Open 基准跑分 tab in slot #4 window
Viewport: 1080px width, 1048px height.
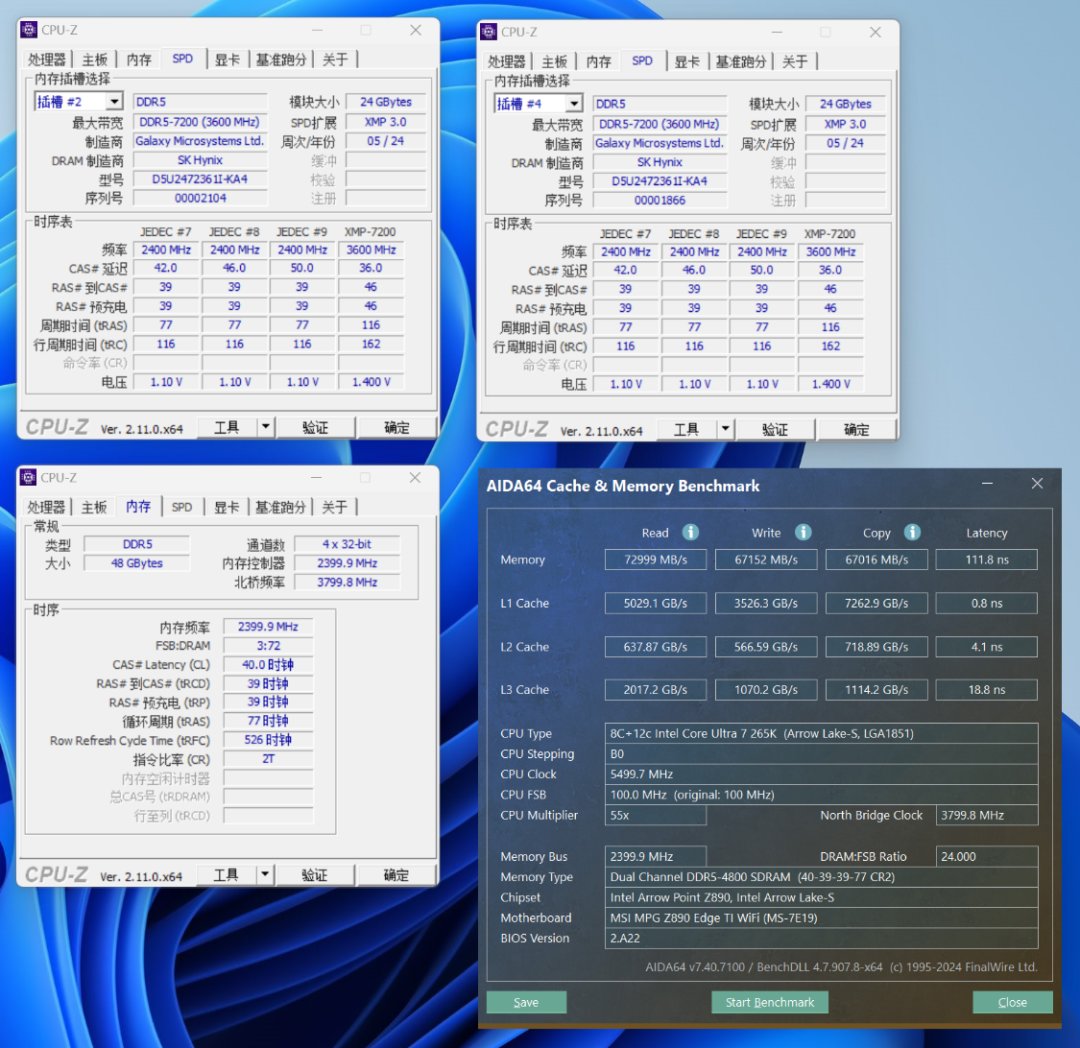click(x=740, y=62)
